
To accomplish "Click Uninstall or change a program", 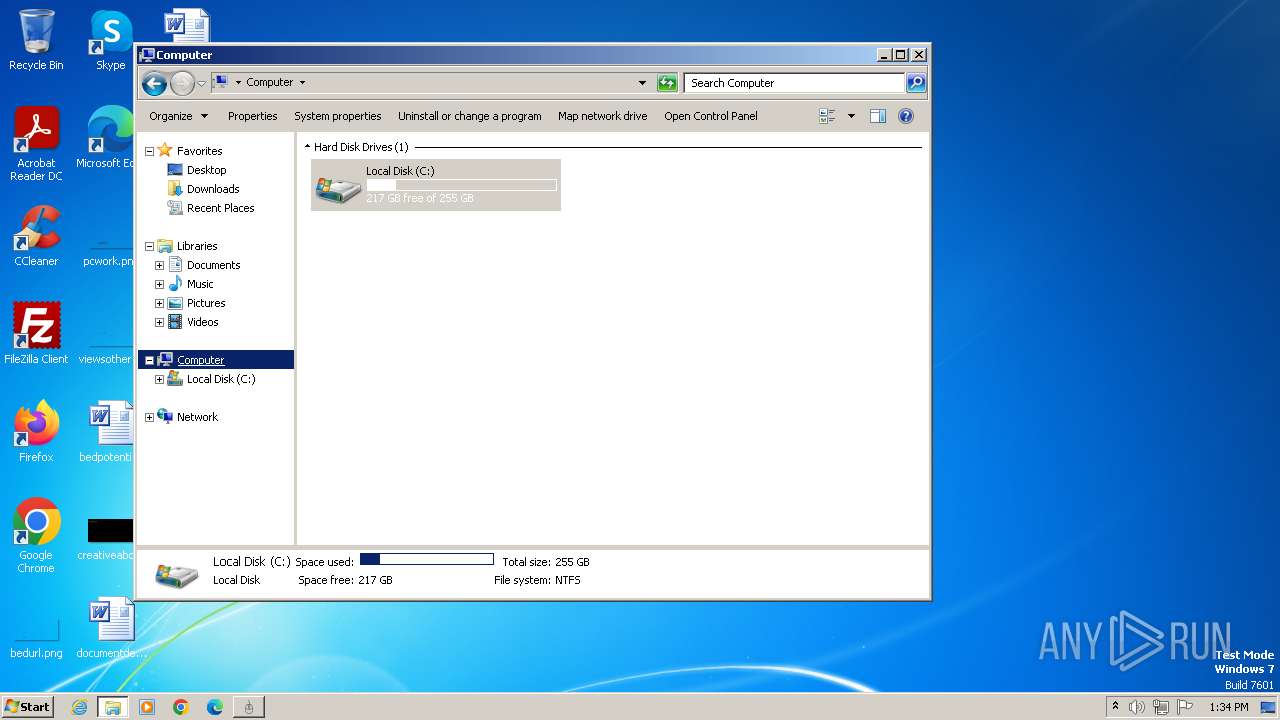I will [x=470, y=116].
